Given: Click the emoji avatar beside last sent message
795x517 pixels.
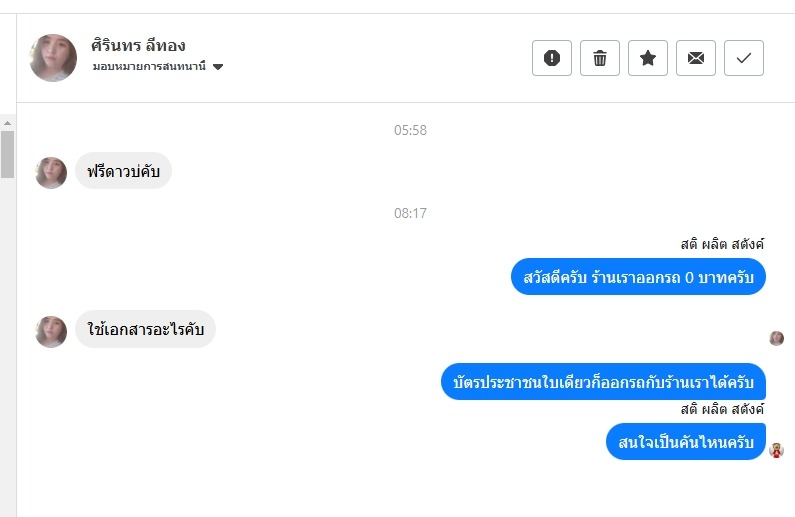Looking at the screenshot, I should [776, 450].
